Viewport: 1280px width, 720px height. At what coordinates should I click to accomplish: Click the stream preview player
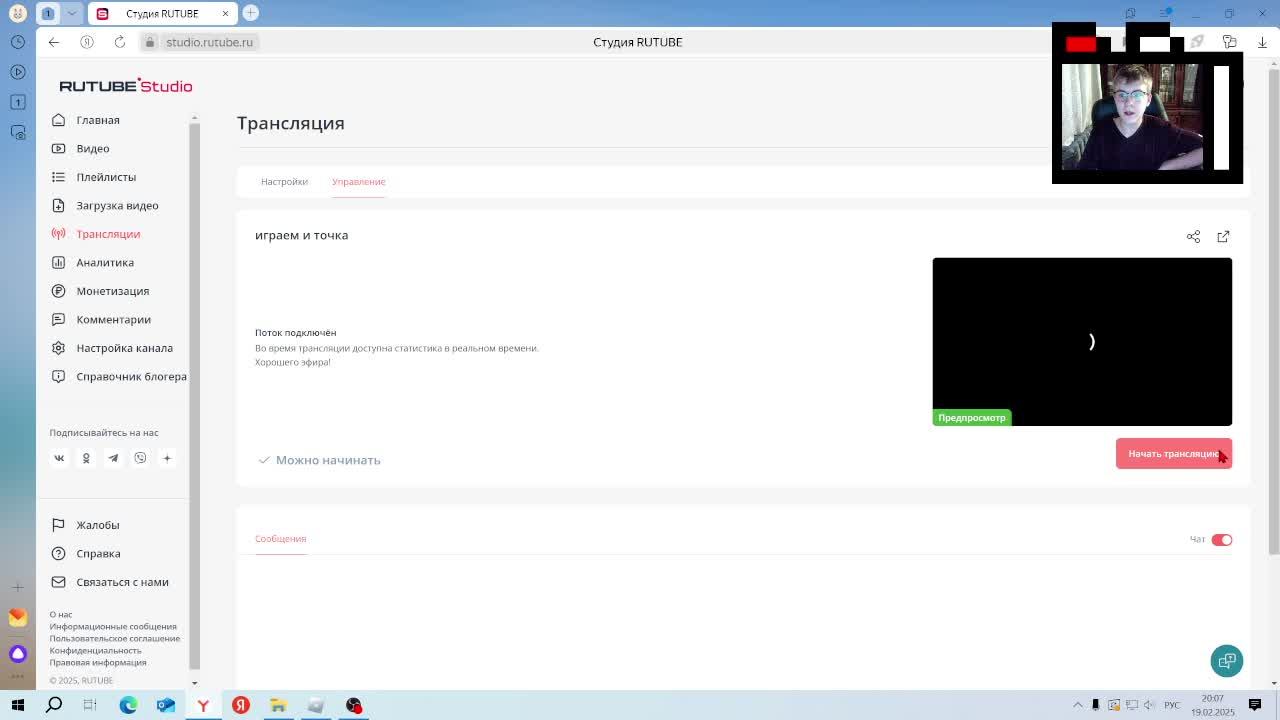point(1082,342)
